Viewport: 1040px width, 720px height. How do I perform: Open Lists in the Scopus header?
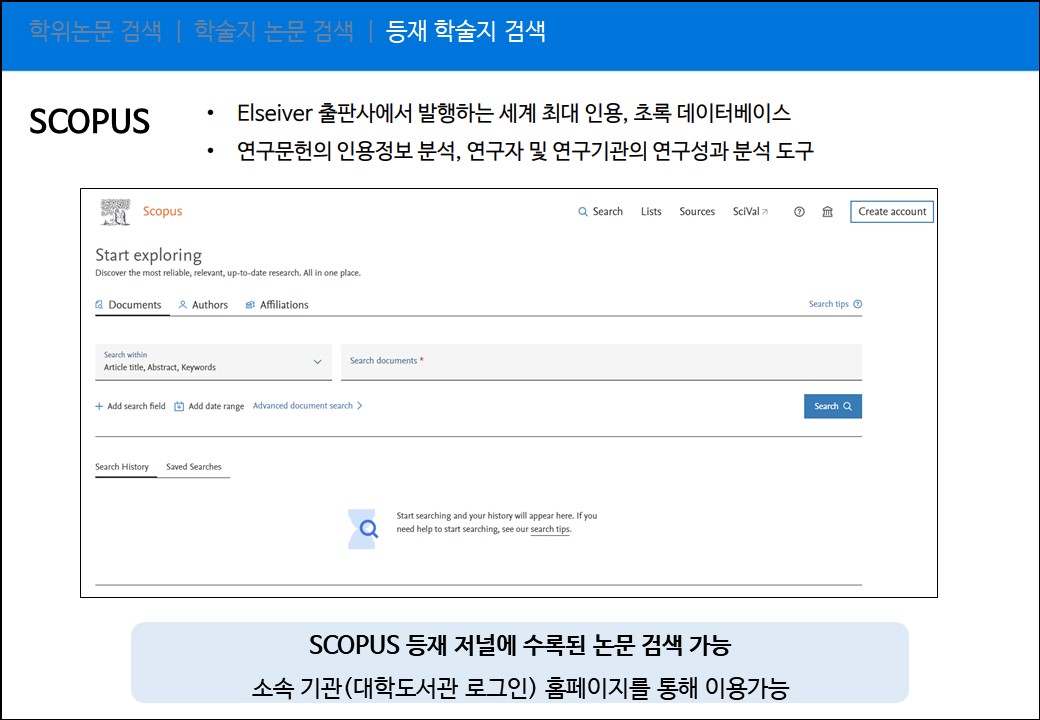[x=651, y=211]
